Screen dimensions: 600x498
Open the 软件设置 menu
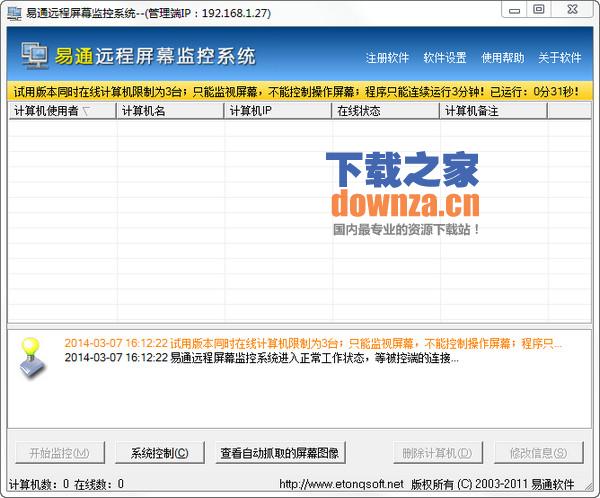point(445,58)
